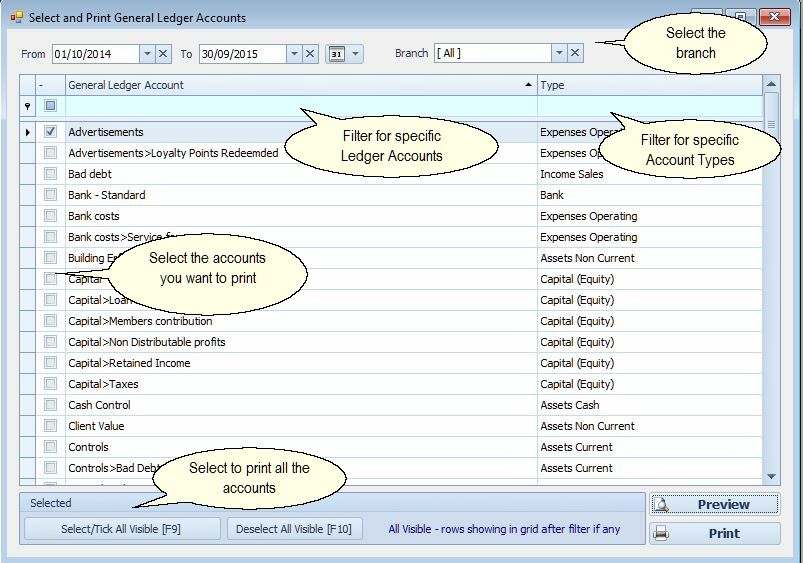The width and height of the screenshot is (803, 563).
Task: Click the magnifier icon on Preview button
Action: pos(662,505)
